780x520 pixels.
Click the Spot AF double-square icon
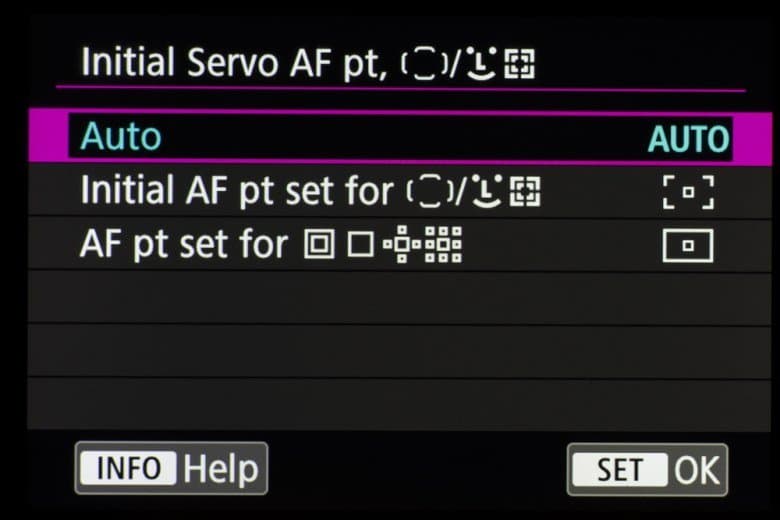(x=317, y=245)
